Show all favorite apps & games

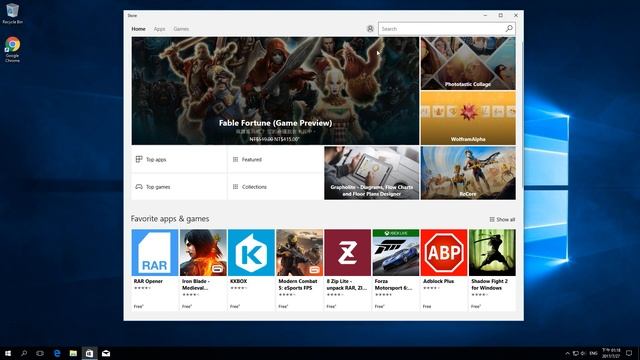pos(502,220)
